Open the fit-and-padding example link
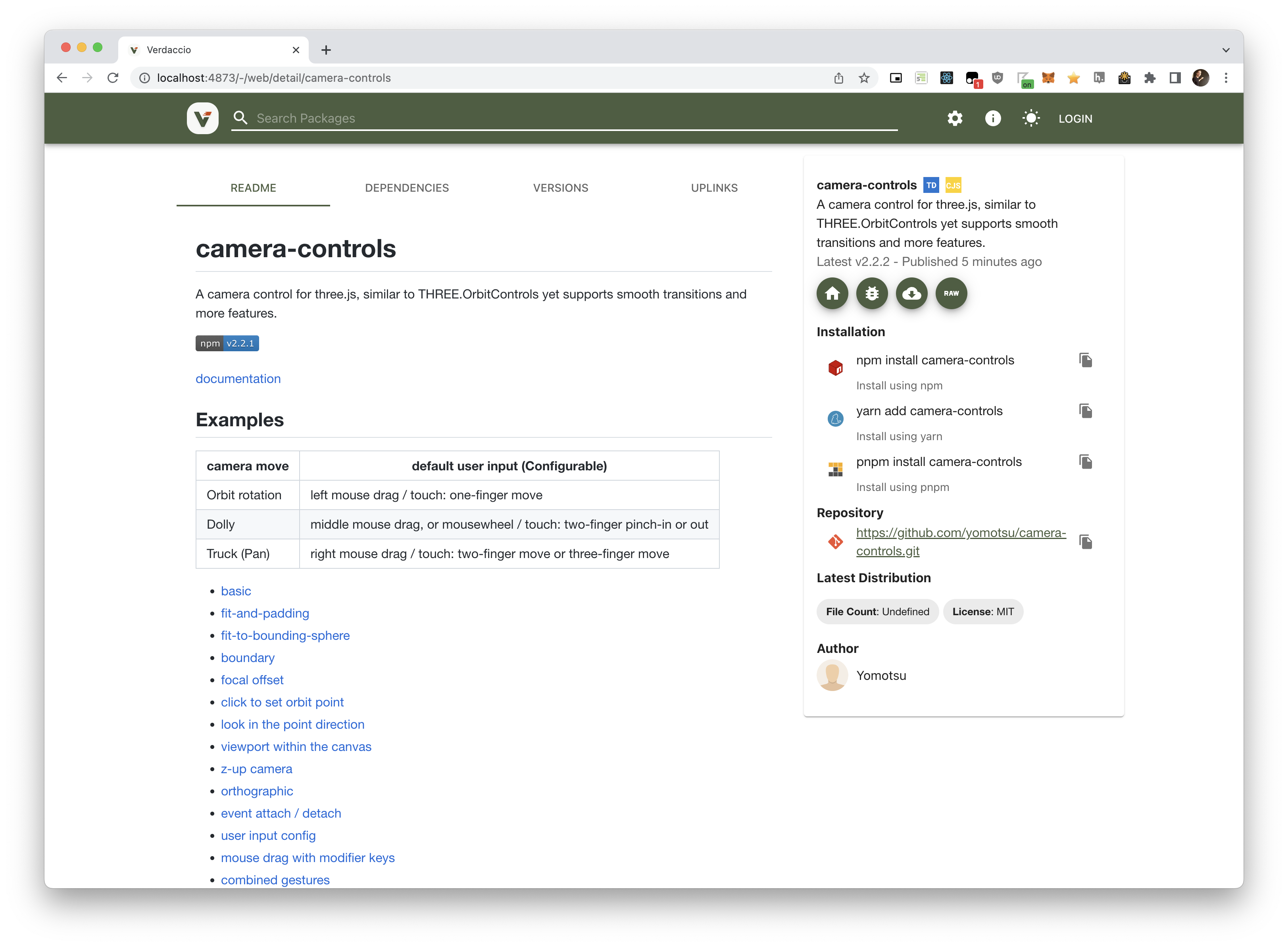 pos(265,613)
